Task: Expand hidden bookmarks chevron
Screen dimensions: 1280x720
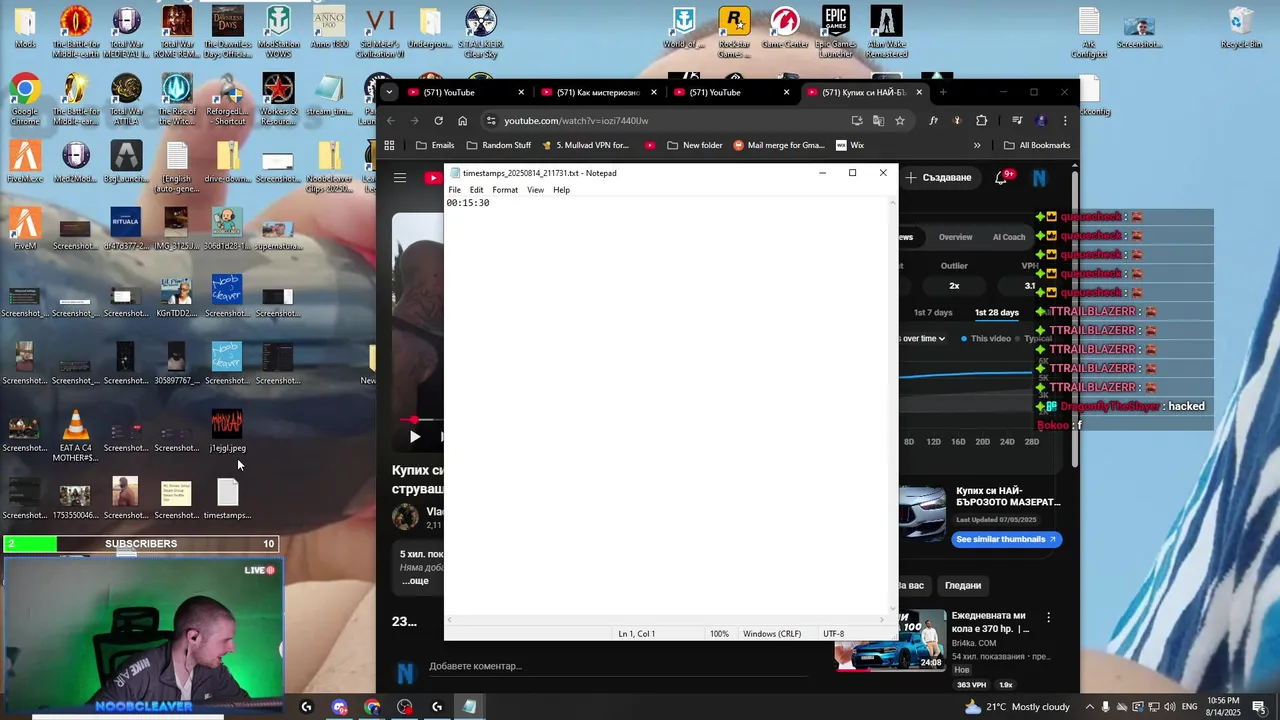Action: 977,145
